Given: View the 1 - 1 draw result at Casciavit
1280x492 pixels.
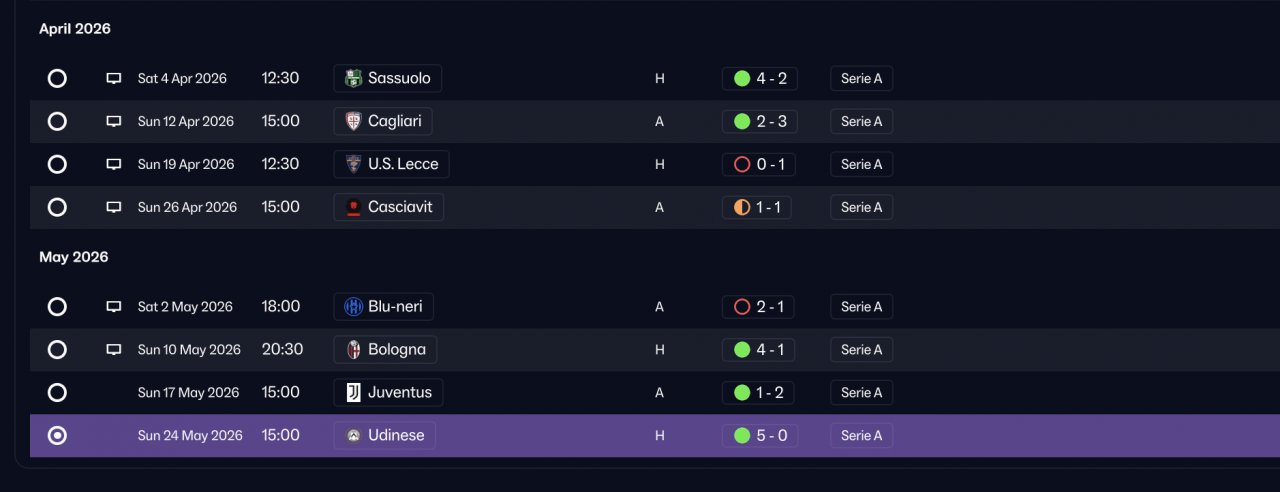Looking at the screenshot, I should click(757, 208).
